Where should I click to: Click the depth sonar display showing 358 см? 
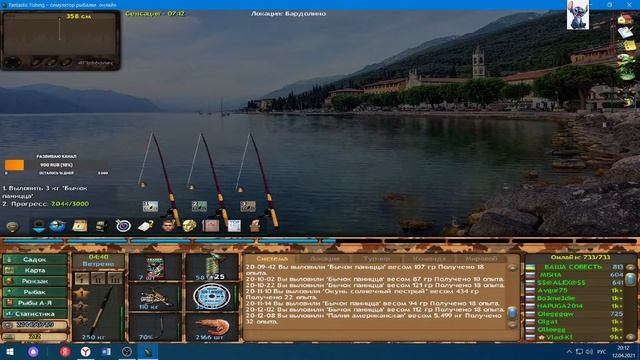[60, 40]
